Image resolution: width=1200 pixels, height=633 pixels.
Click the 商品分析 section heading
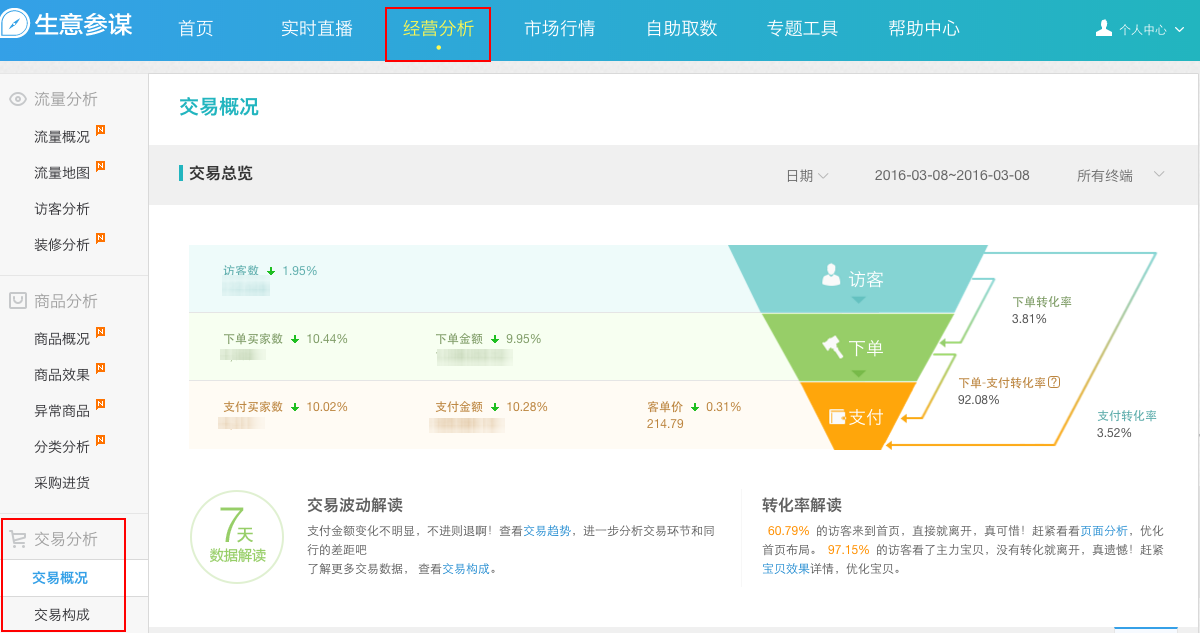pos(66,301)
